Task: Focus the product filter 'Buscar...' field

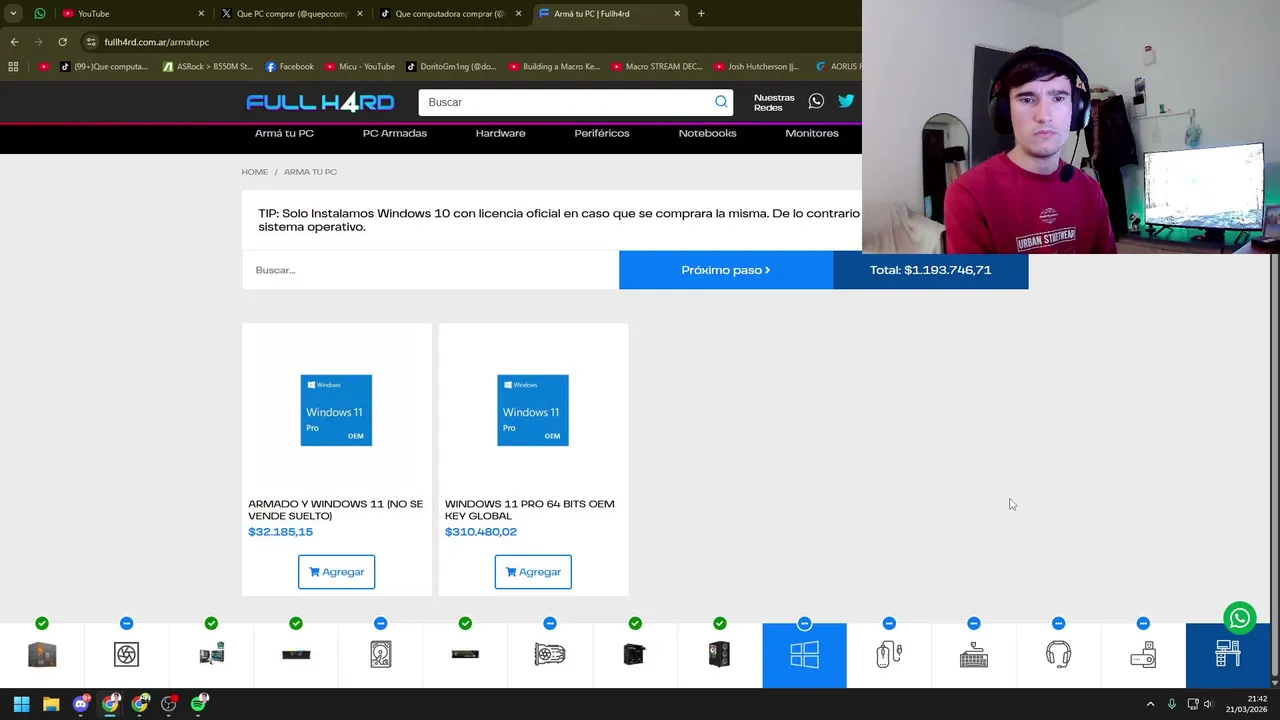Action: pyautogui.click(x=430, y=270)
